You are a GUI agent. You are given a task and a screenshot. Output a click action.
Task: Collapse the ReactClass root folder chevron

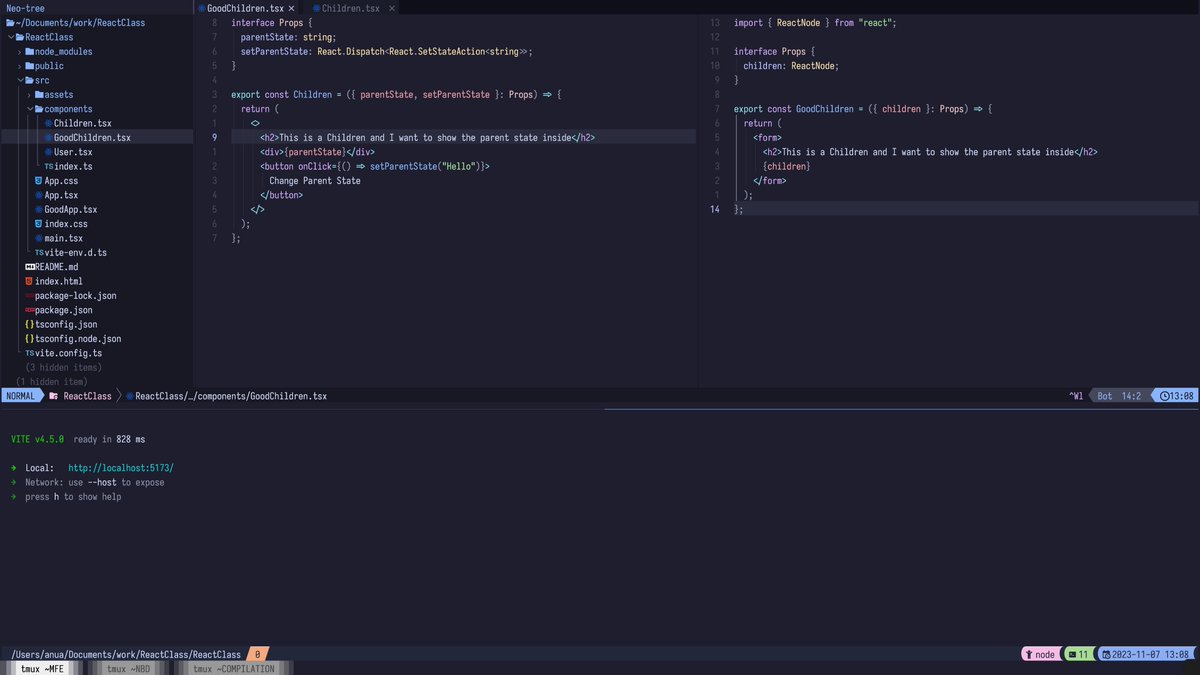tap(10, 37)
